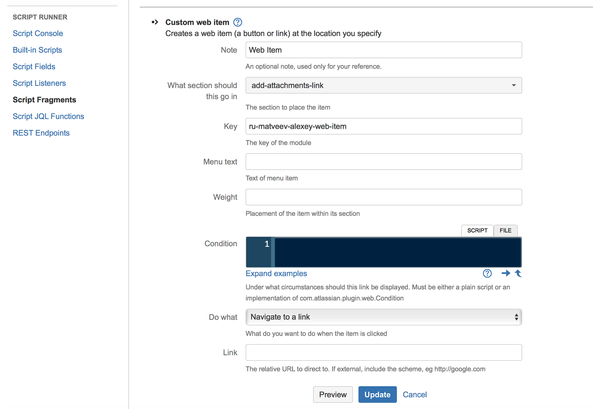Viewport: 593px width, 409px height.
Task: Click the Preview button
Action: click(333, 394)
